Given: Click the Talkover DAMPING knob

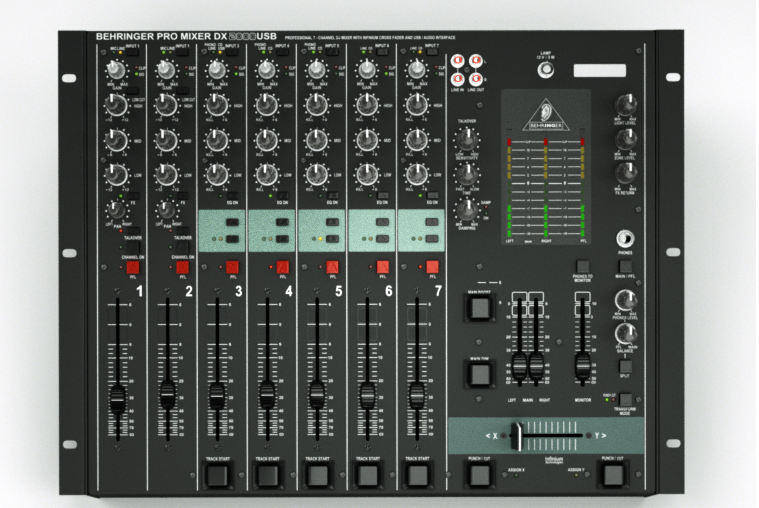Looking at the screenshot, I should click(467, 209).
